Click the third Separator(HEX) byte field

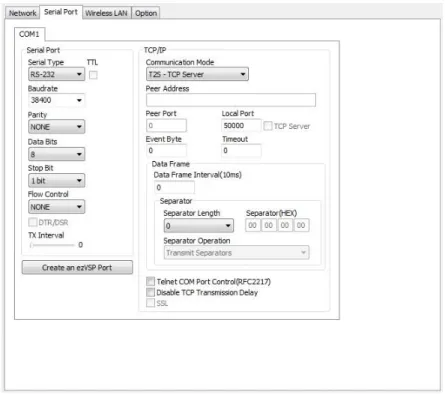pyautogui.click(x=285, y=225)
